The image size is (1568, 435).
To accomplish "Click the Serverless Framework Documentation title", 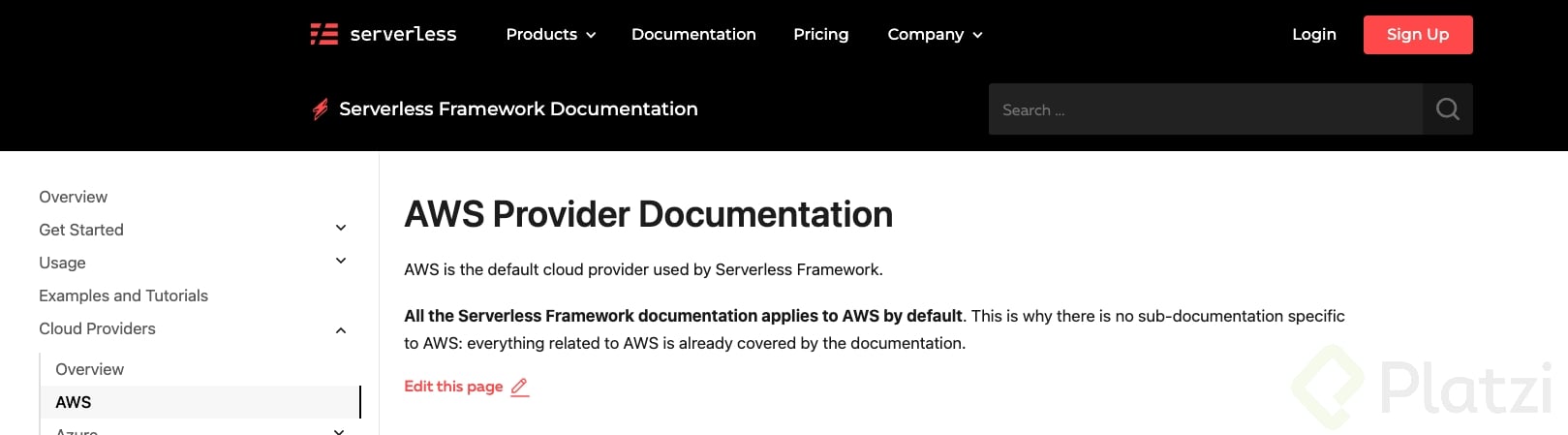I will (x=518, y=109).
